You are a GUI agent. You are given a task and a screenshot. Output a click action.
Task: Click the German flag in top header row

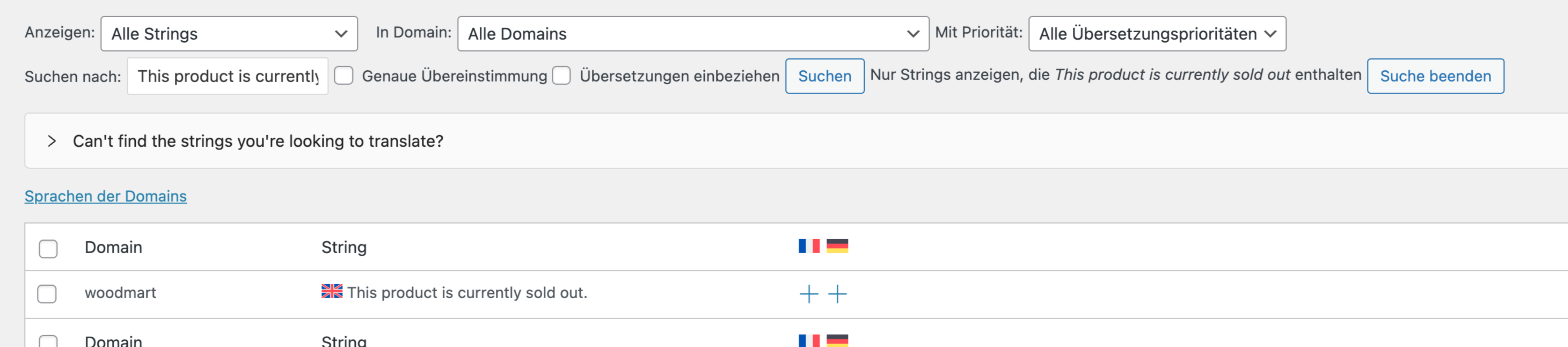(x=838, y=246)
